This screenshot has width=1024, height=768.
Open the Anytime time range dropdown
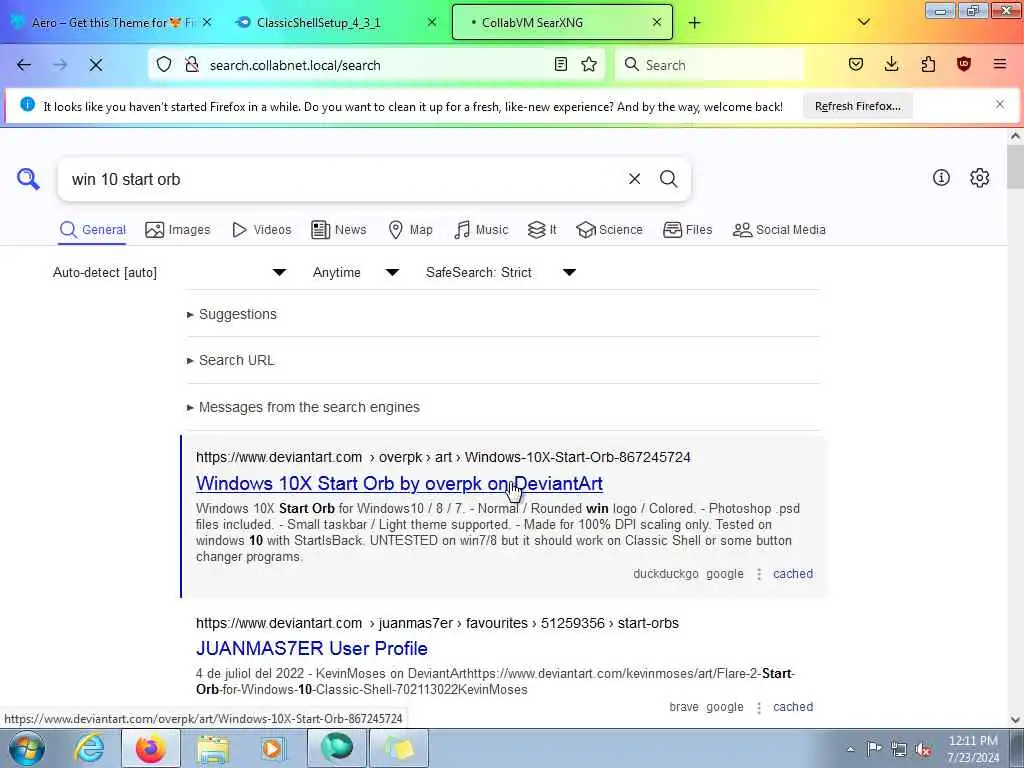[x=355, y=272]
